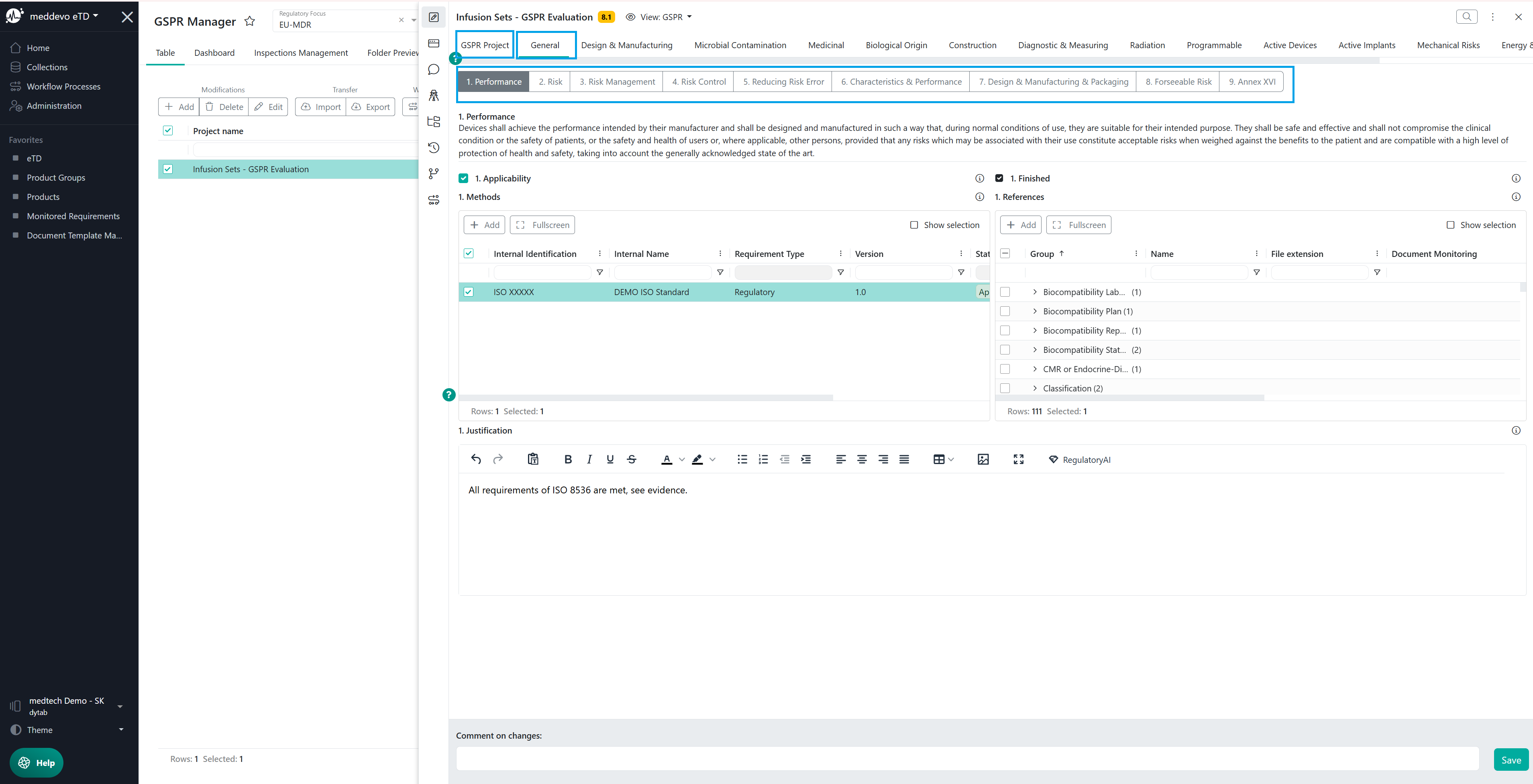Open the branch versions side icon
The width and height of the screenshot is (1533, 784).
click(x=434, y=173)
